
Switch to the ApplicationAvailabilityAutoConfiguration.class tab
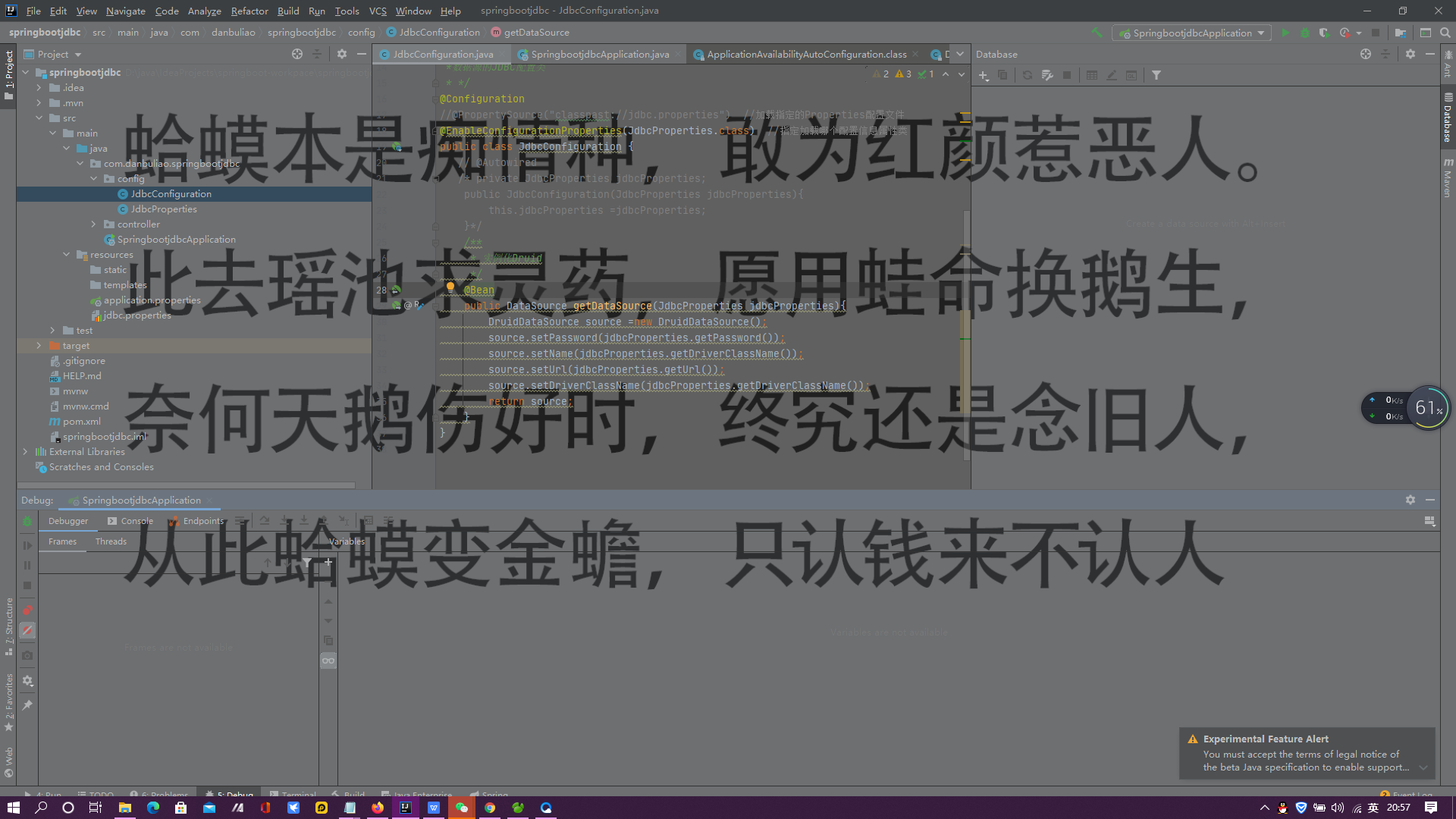(x=806, y=54)
